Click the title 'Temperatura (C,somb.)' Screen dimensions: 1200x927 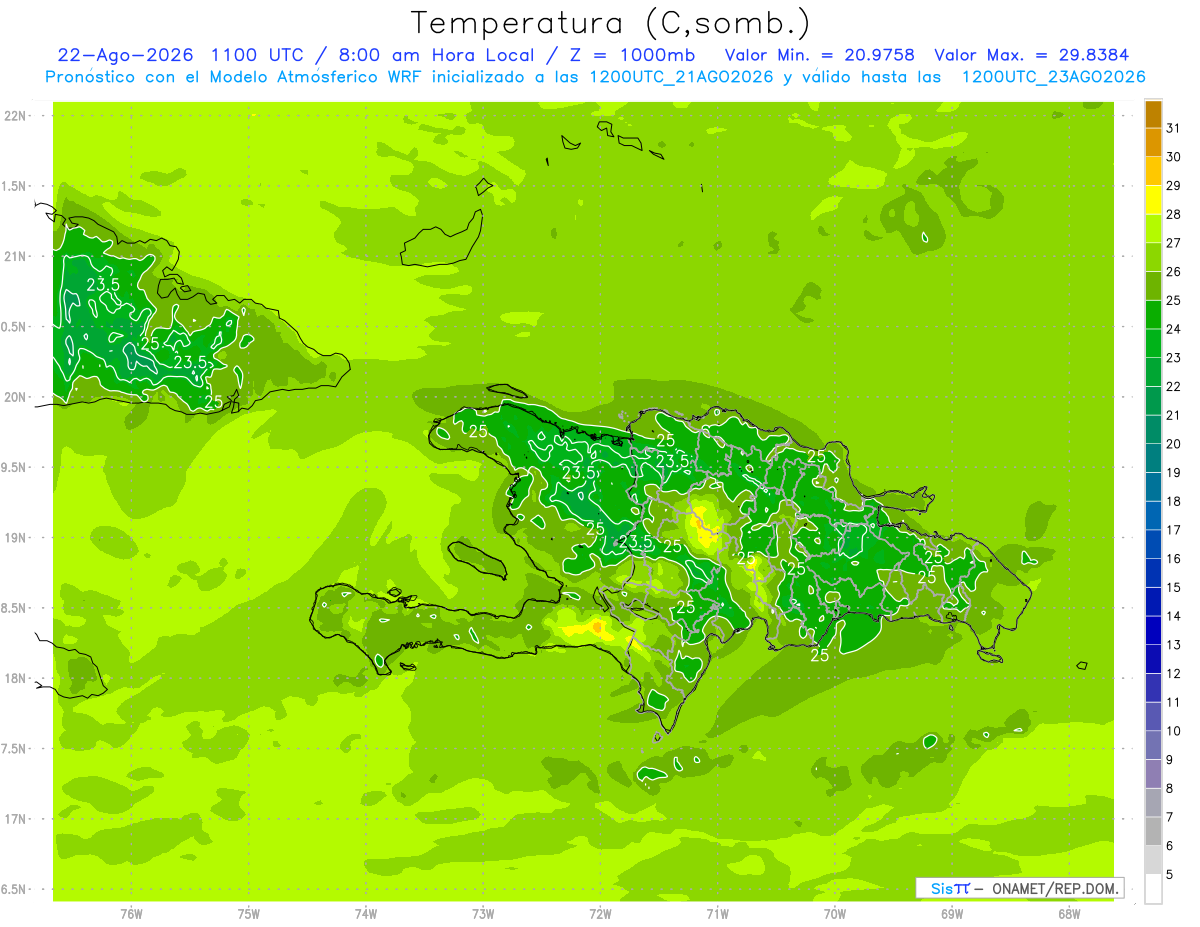611,23
